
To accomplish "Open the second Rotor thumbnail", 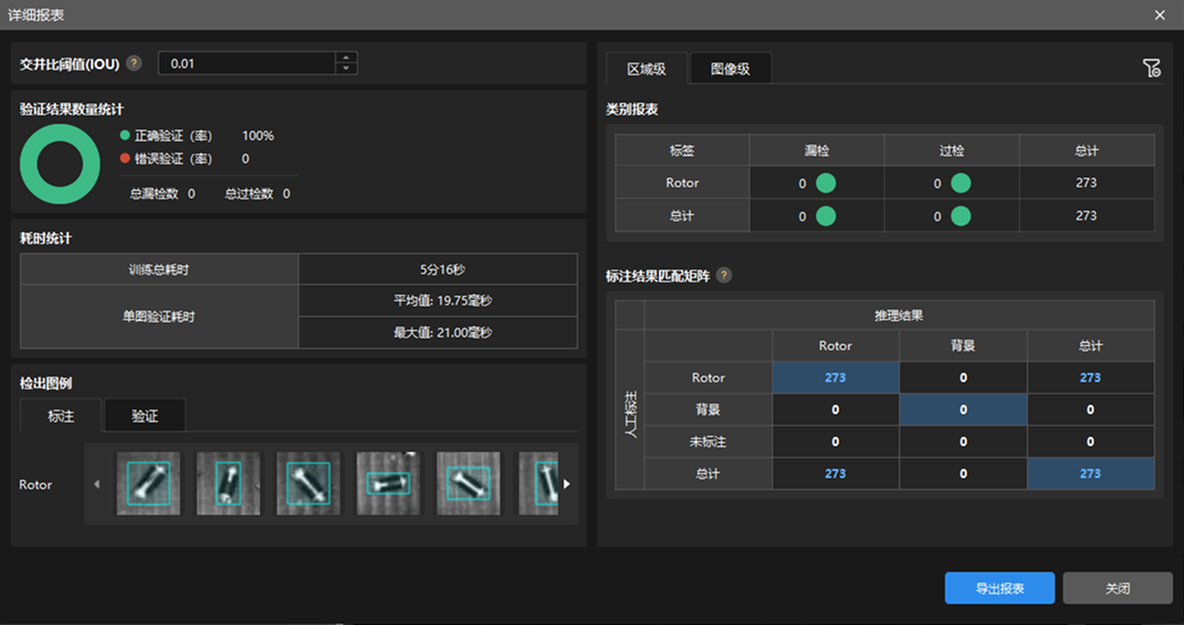I will tap(229, 483).
